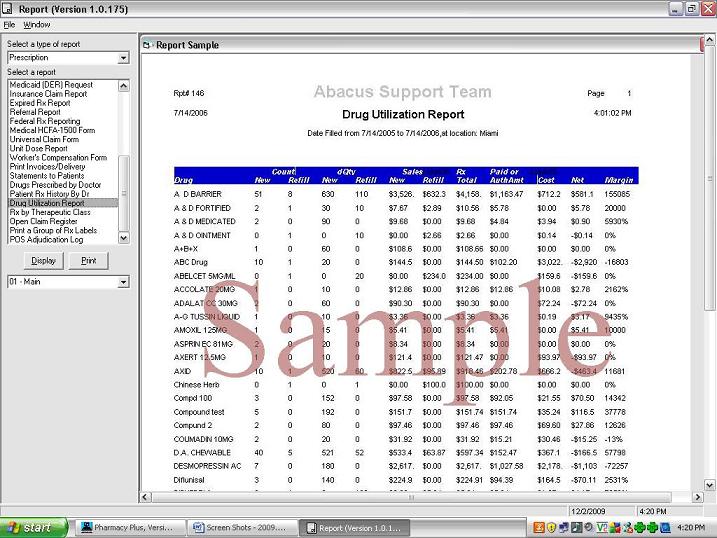
Task: Click the Display button
Action: pos(43,261)
